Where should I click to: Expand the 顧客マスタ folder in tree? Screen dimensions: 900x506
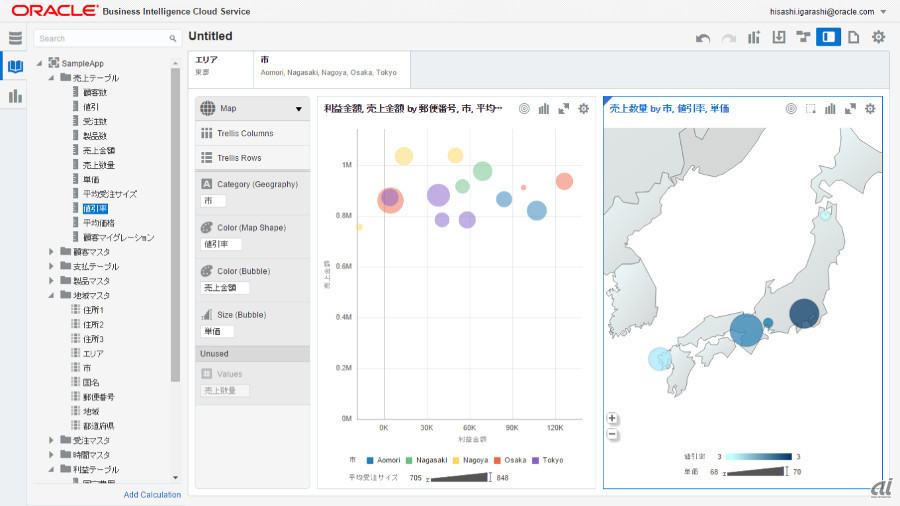(52, 252)
